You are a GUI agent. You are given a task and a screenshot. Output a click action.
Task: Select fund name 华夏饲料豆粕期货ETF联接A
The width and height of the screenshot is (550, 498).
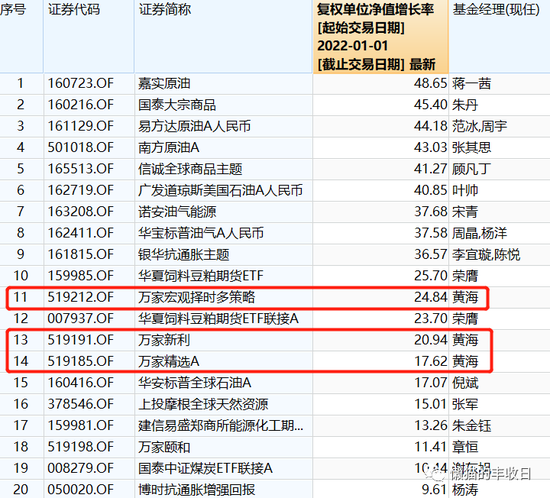click(x=218, y=319)
